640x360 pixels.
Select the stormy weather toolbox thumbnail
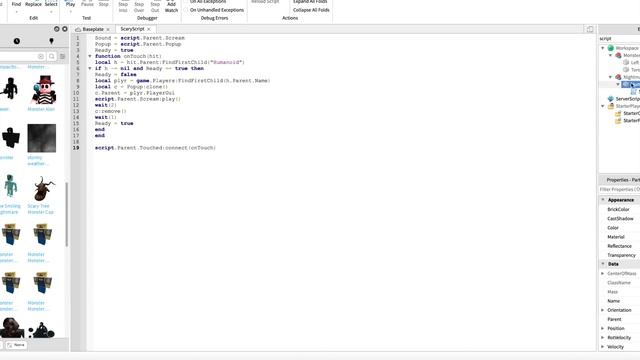click(42, 138)
